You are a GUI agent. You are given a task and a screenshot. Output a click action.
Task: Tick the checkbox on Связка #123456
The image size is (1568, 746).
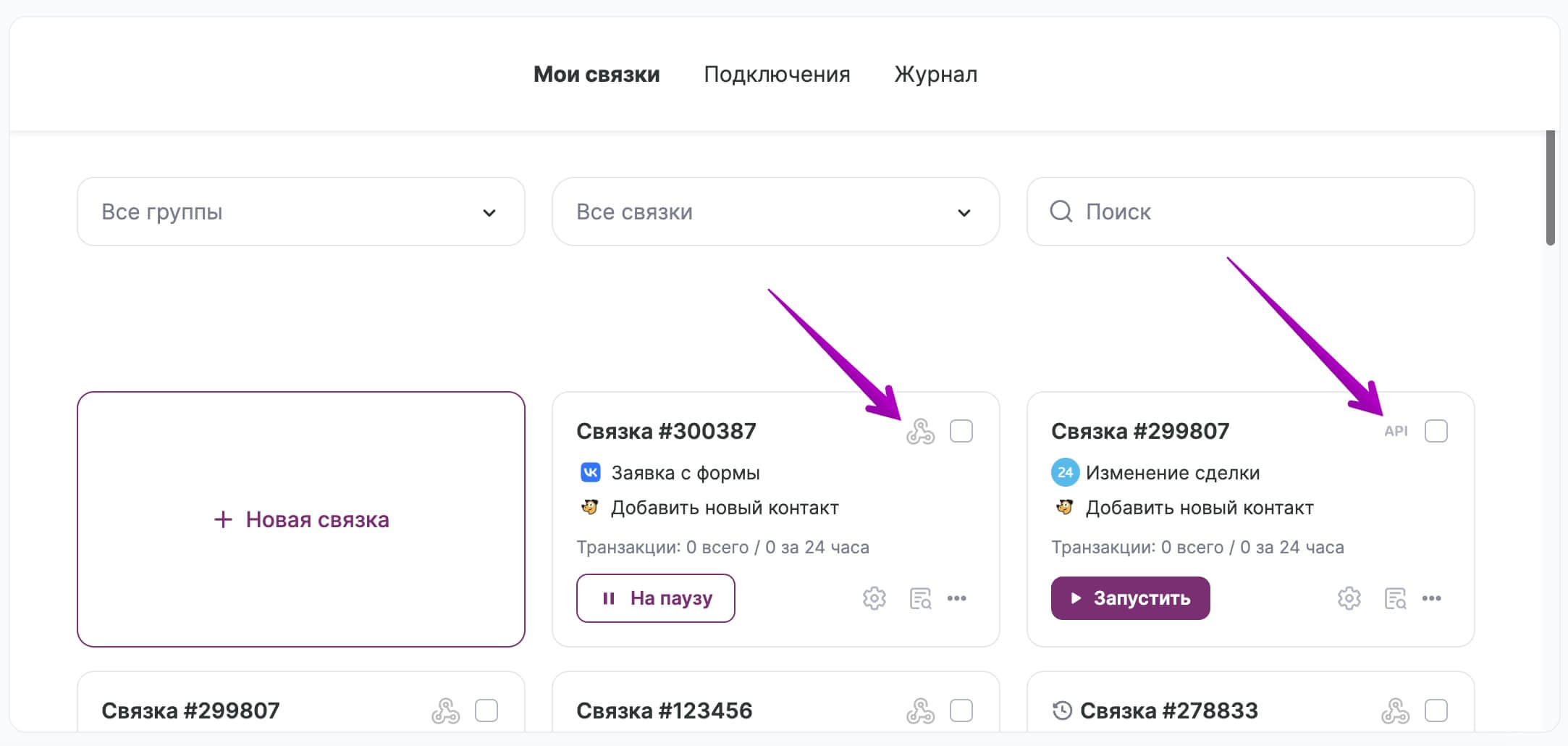961,711
